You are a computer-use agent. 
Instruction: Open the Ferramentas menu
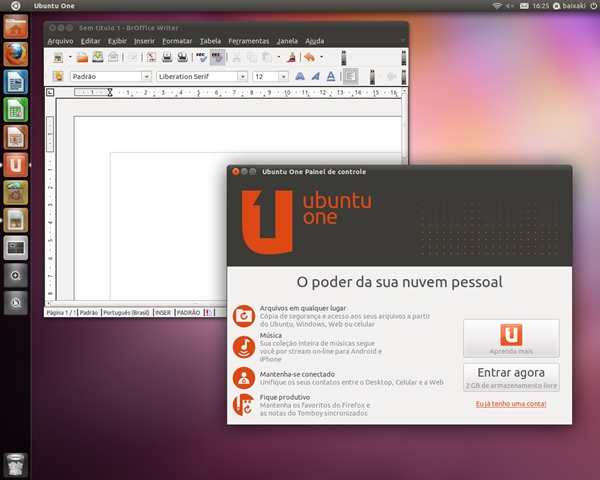pyautogui.click(x=248, y=41)
